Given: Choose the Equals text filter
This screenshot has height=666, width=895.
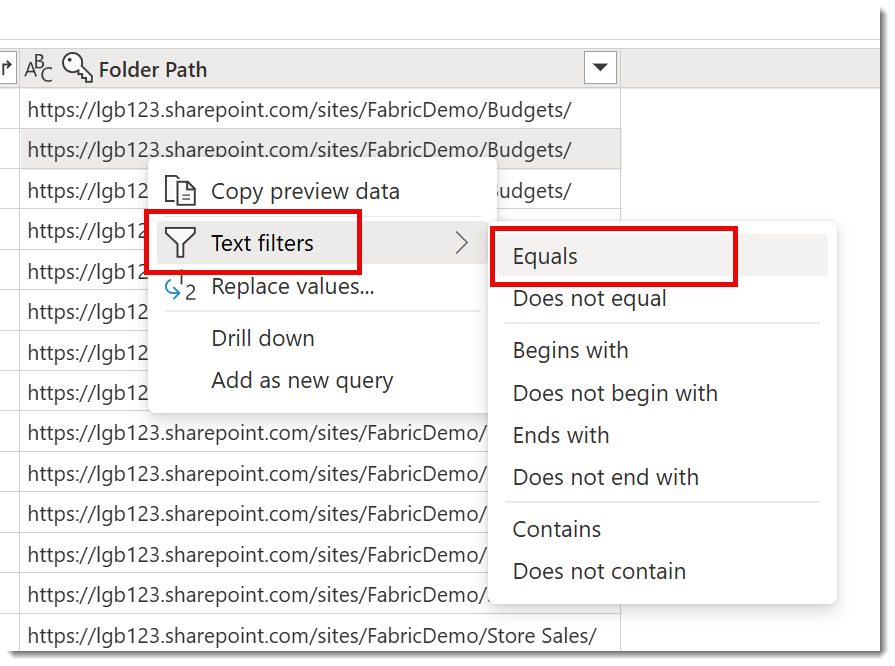Looking at the screenshot, I should 662,256.
